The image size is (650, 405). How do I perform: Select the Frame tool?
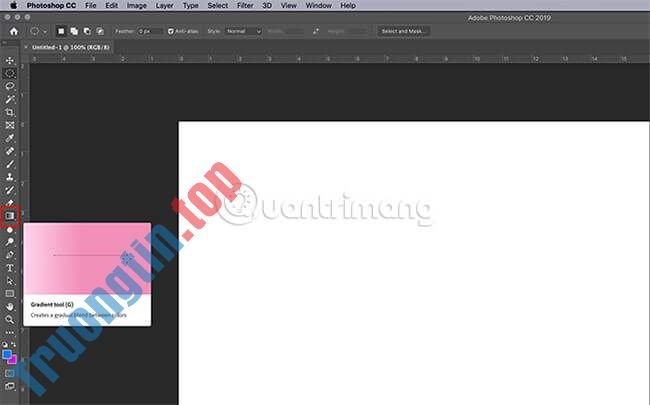point(10,125)
